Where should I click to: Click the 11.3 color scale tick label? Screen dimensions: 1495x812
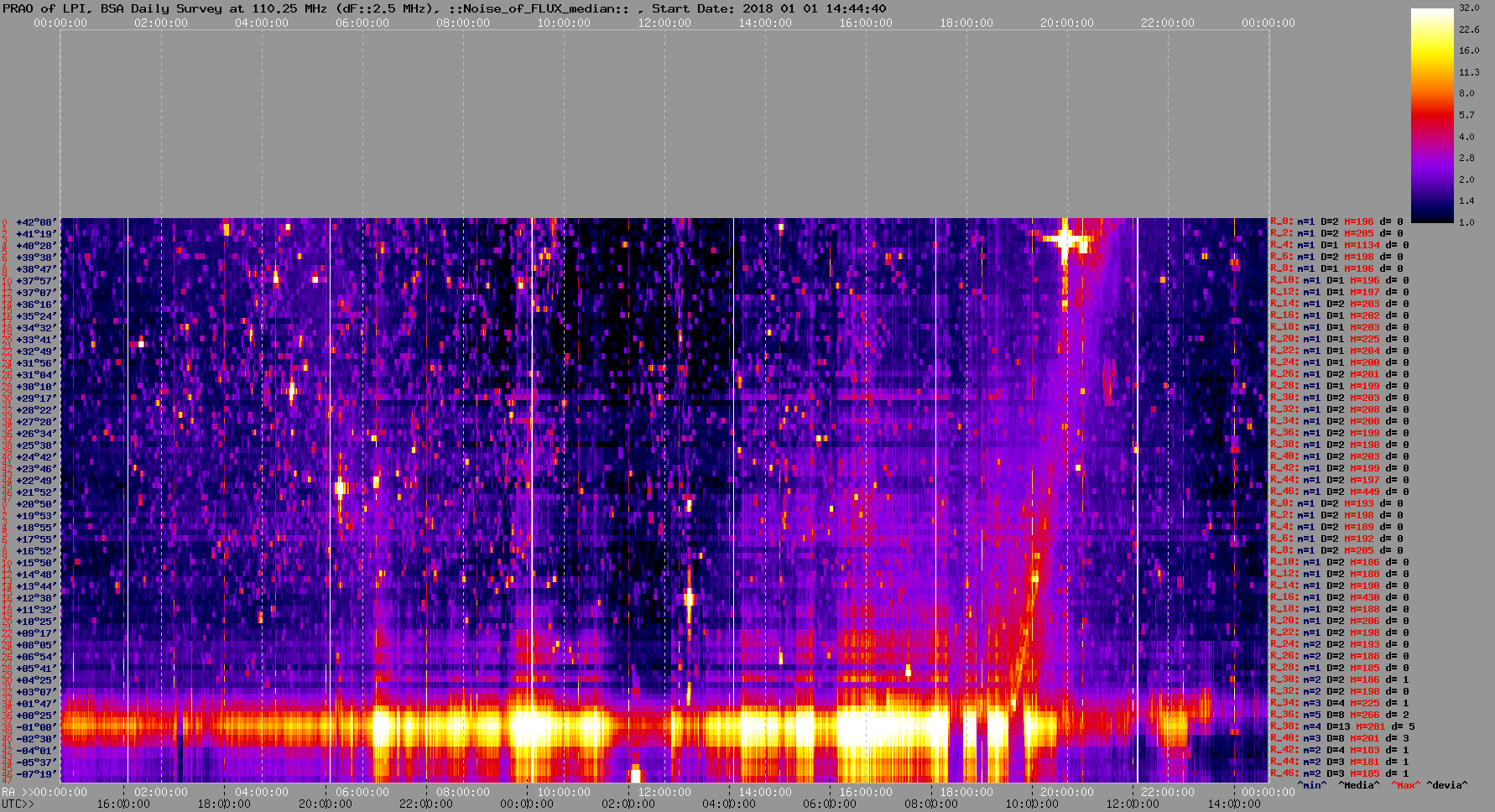(x=1469, y=72)
